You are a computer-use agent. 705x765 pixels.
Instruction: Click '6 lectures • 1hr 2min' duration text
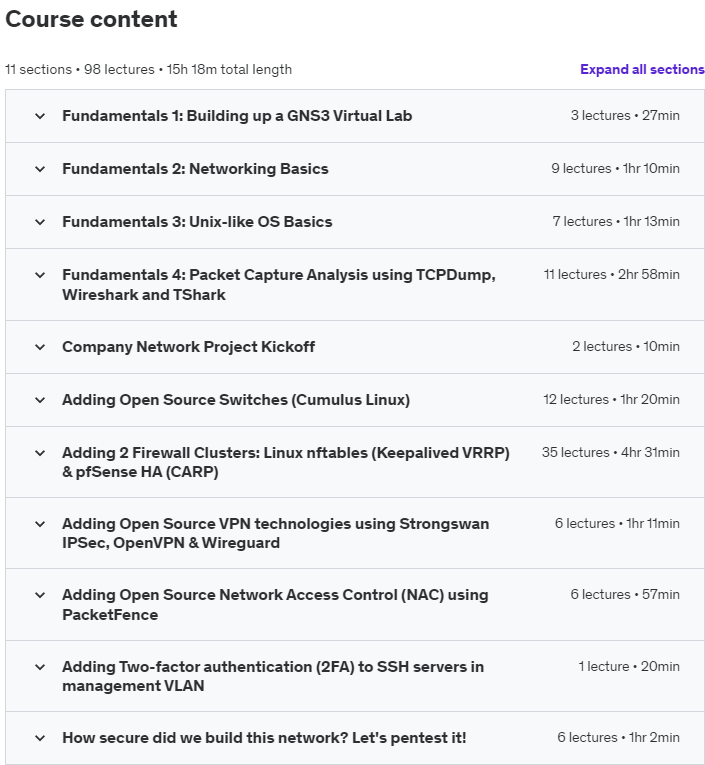619,737
